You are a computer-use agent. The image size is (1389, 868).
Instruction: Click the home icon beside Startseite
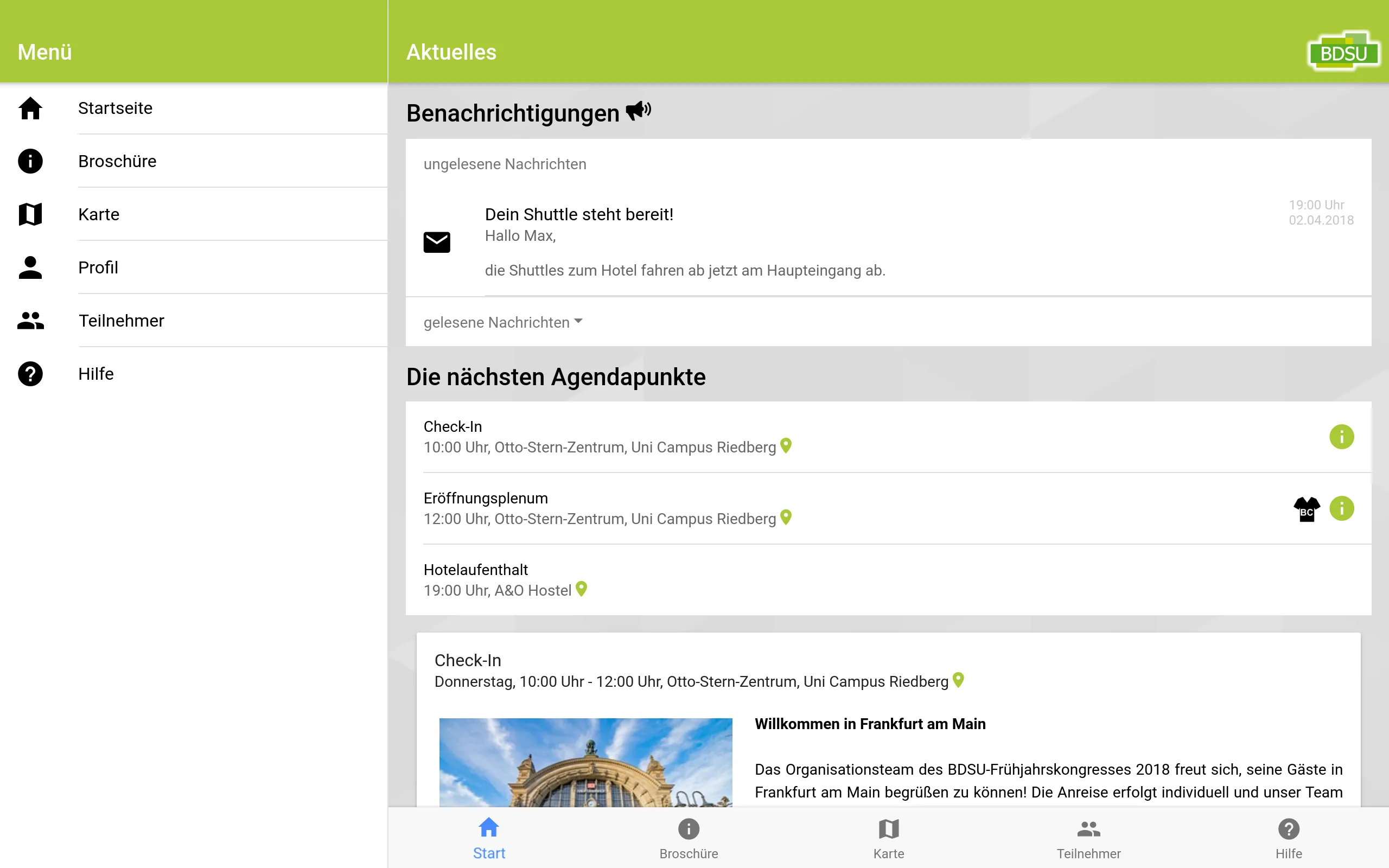point(30,108)
